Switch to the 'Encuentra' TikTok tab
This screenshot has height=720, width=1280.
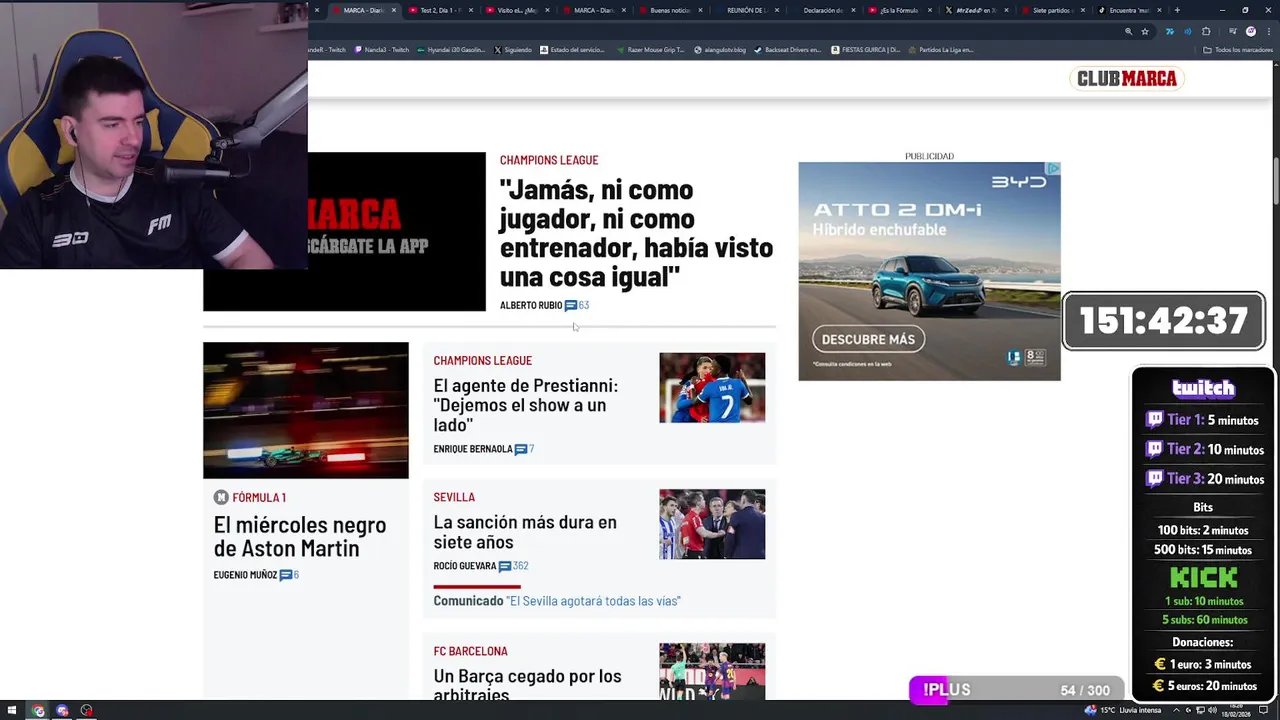[x=1129, y=10]
